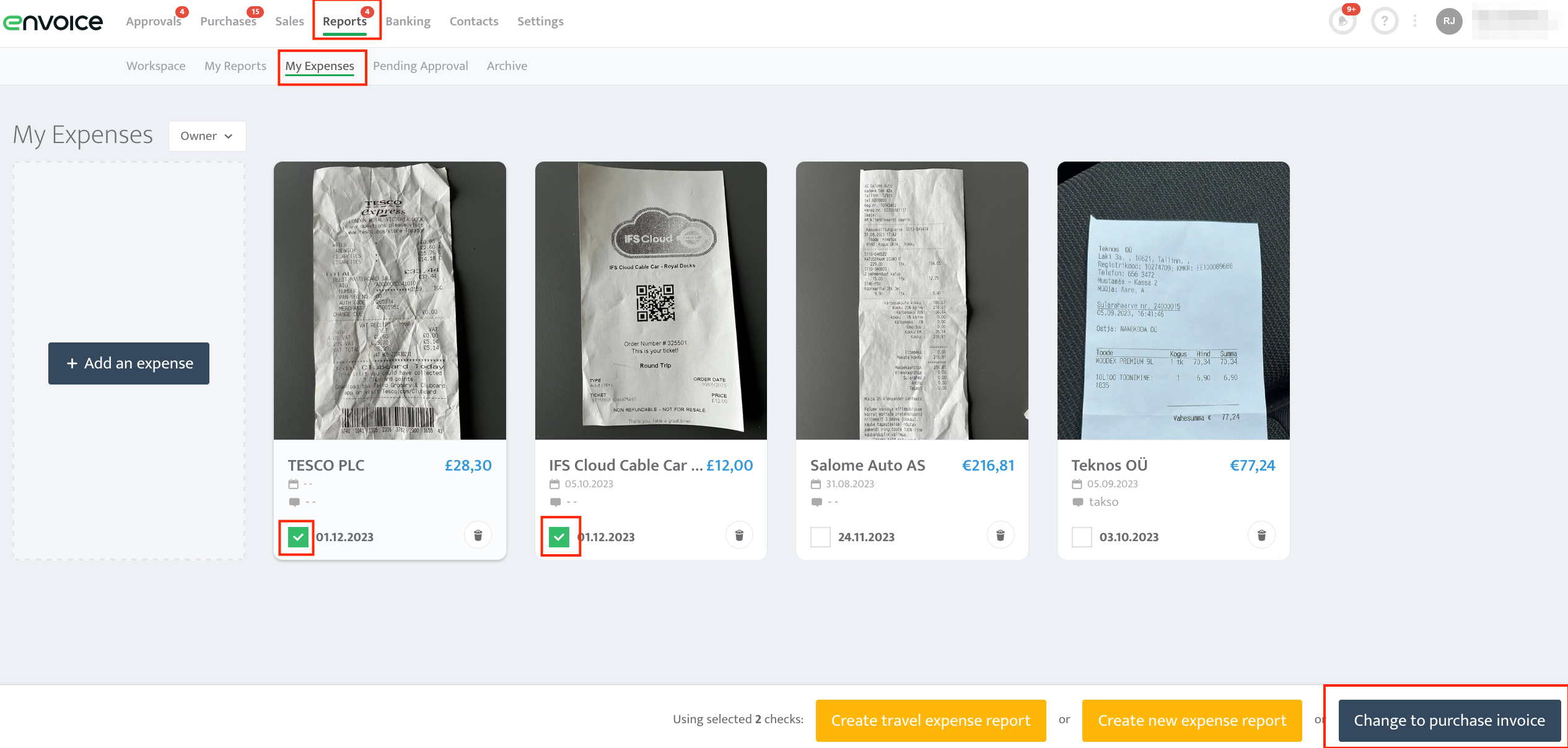Image resolution: width=1568 pixels, height=748 pixels.
Task: Delete the TESCO PLC expense
Action: (478, 534)
